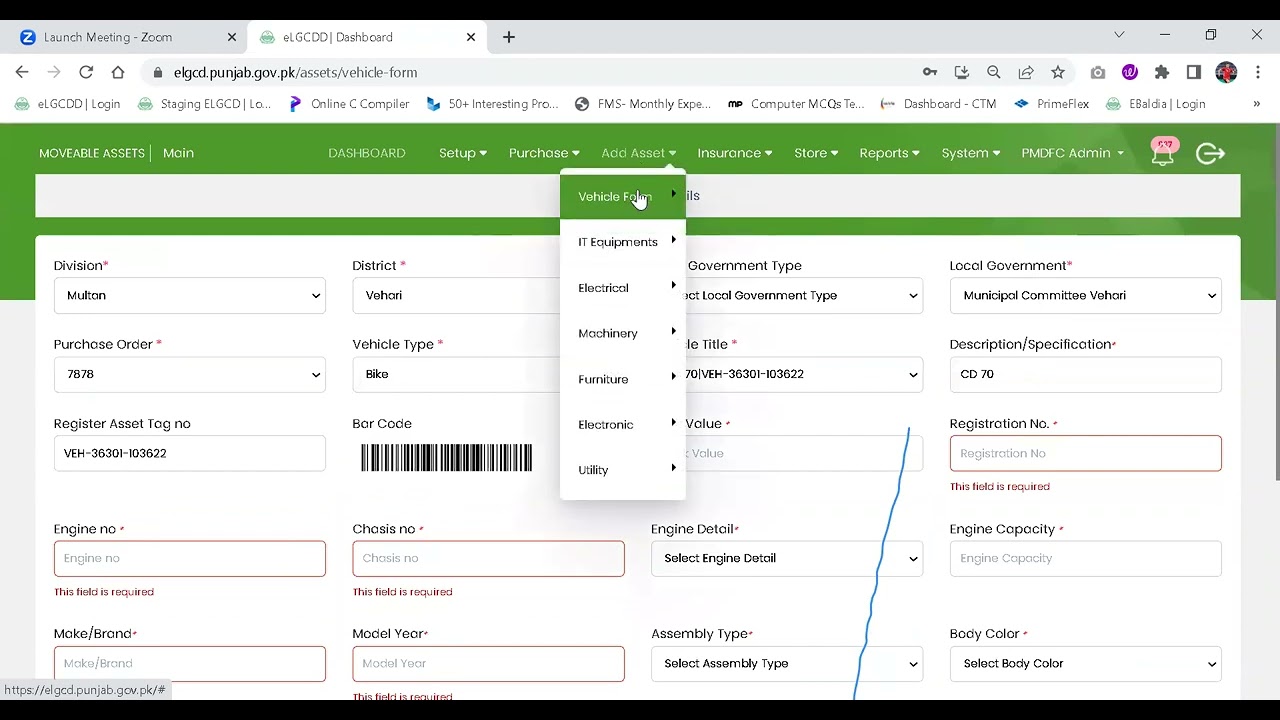Image resolution: width=1280 pixels, height=720 pixels.
Task: Open PrimeFlex bookmark
Action: (x=1052, y=103)
